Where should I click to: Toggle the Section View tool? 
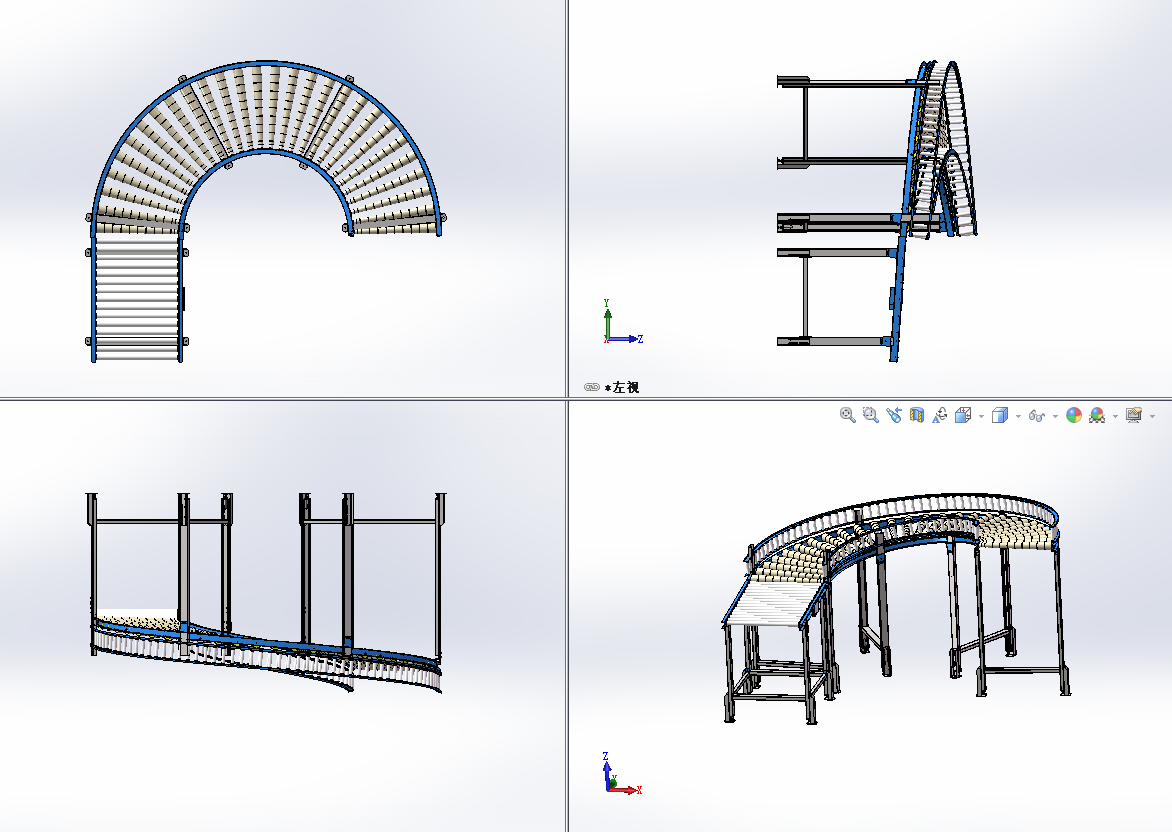[x=916, y=415]
